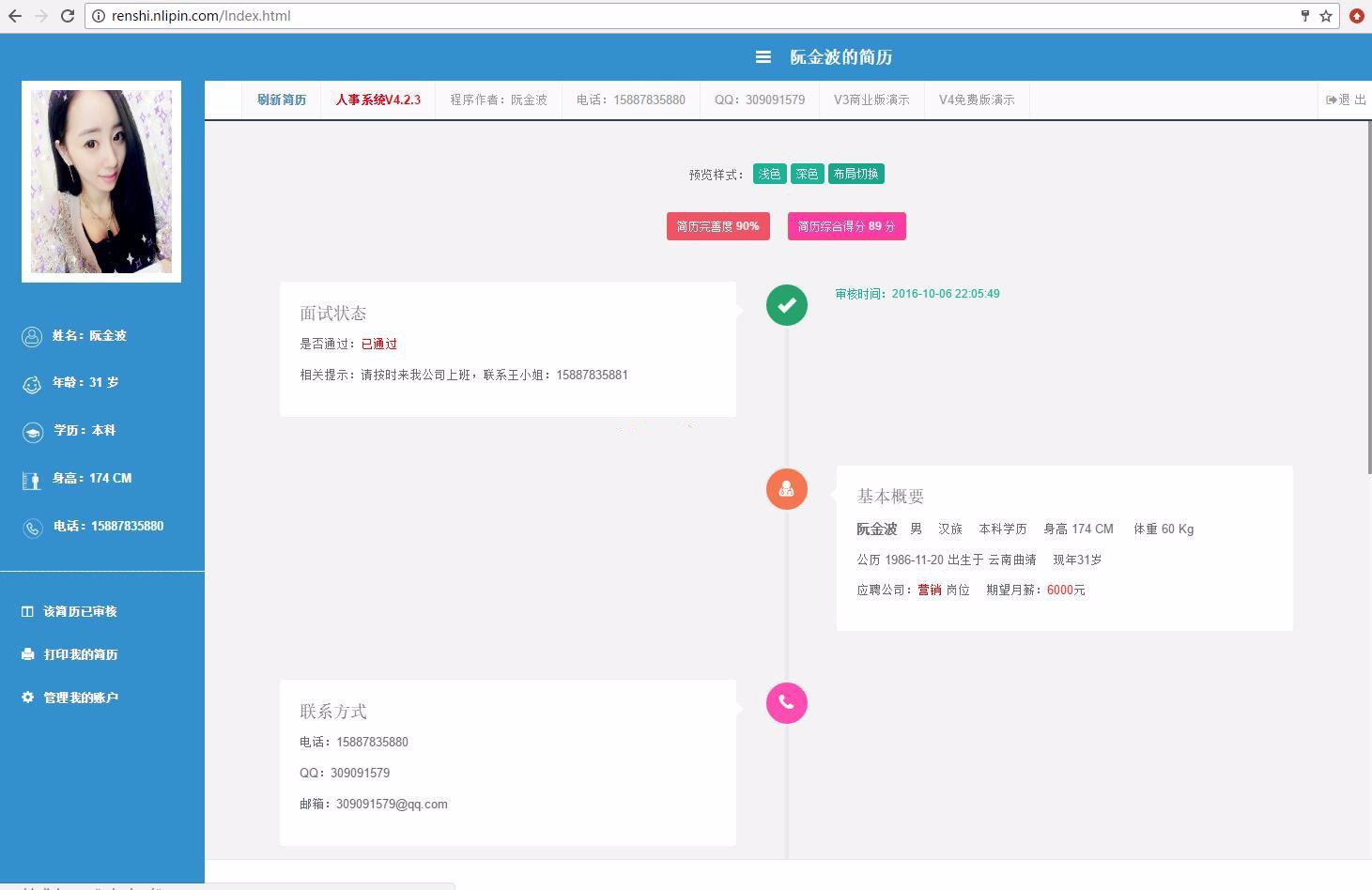Open 人事系统V4.2.3 menu item
The image size is (1372, 890).
[x=378, y=100]
